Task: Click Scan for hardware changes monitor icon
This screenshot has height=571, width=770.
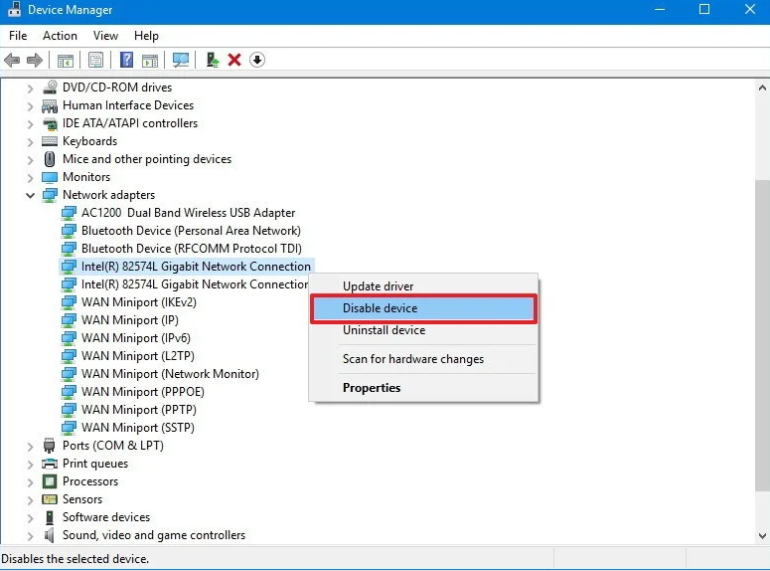Action: [181, 60]
